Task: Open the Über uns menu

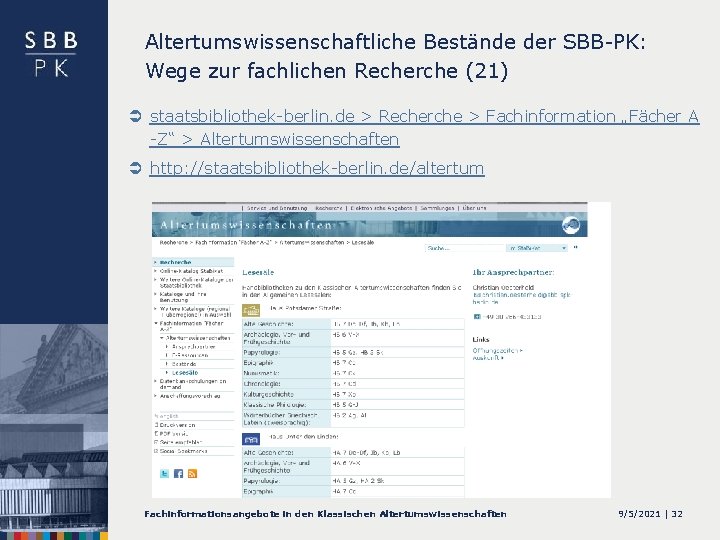Action: click(x=474, y=208)
